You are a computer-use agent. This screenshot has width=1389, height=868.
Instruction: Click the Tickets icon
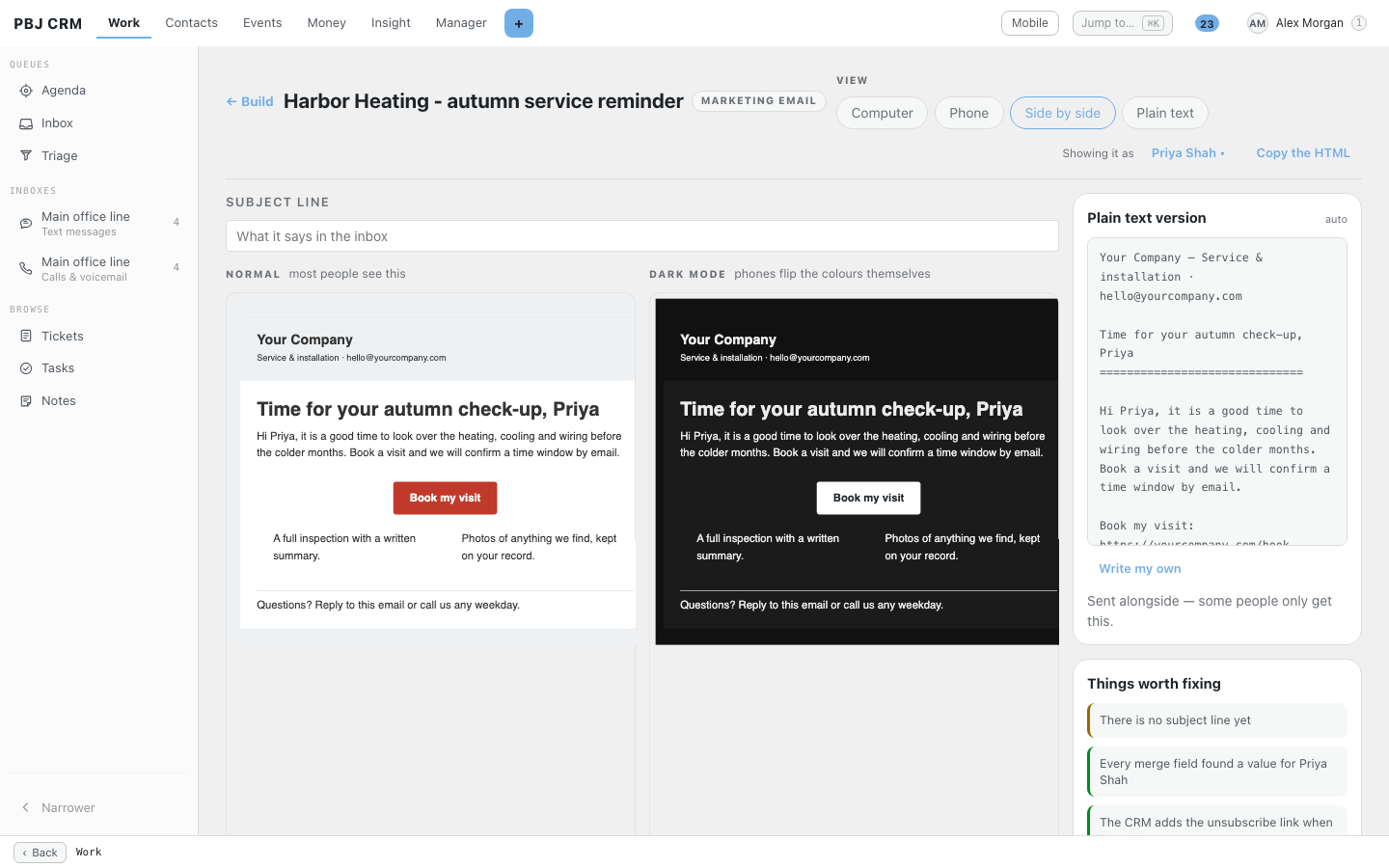tap(26, 336)
